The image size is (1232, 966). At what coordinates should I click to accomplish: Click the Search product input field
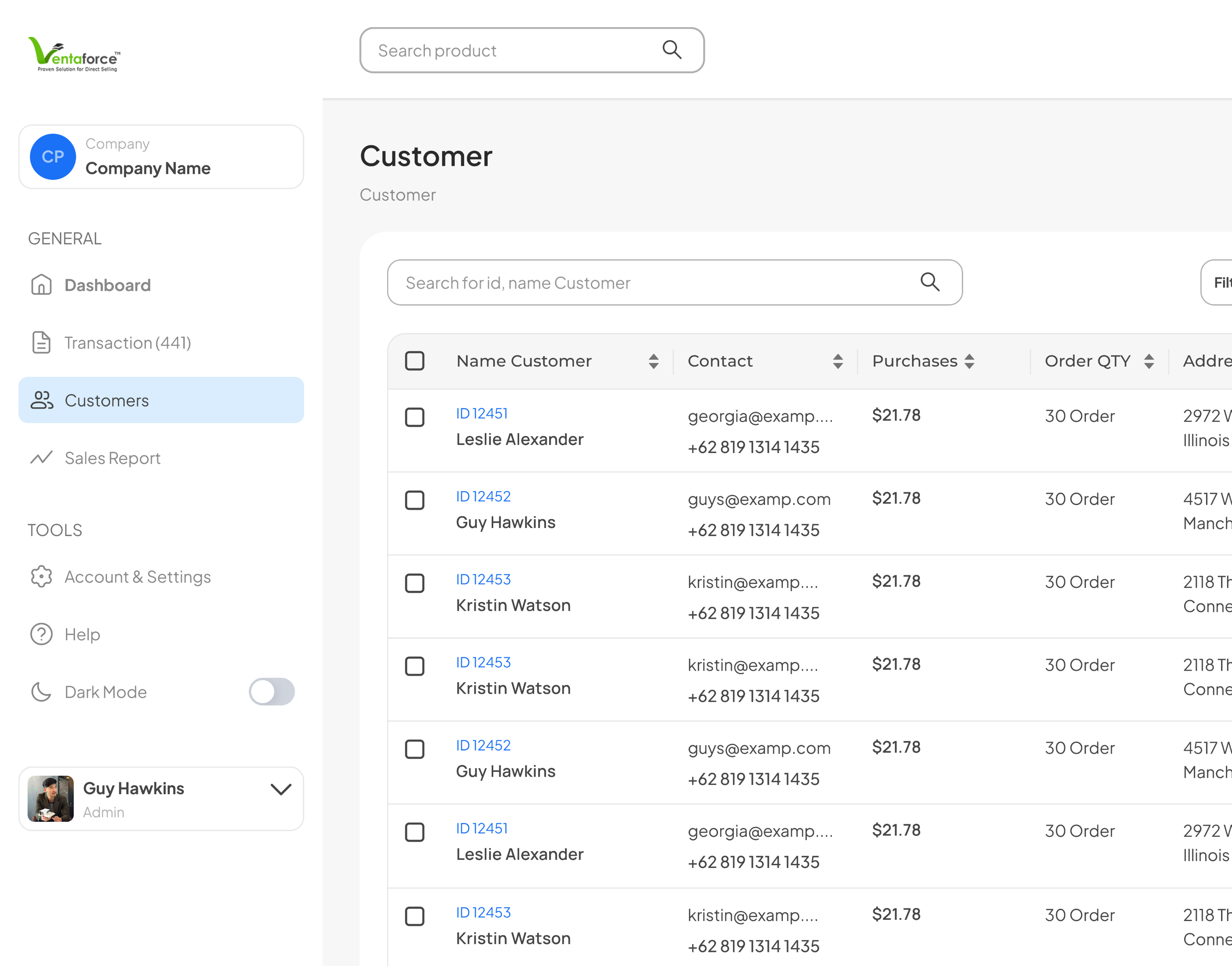[532, 50]
